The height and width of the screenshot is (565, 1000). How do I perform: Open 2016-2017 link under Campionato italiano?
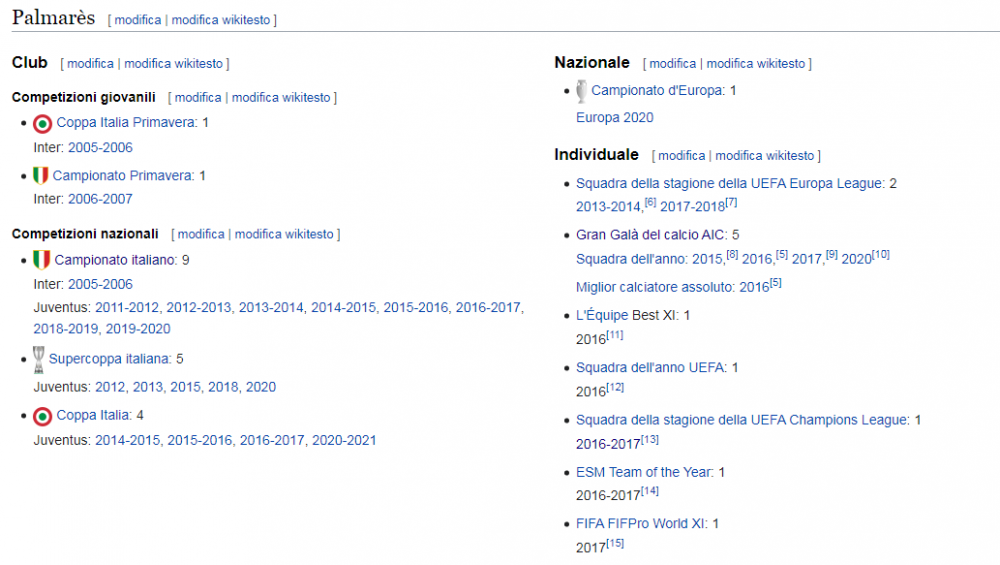click(489, 307)
